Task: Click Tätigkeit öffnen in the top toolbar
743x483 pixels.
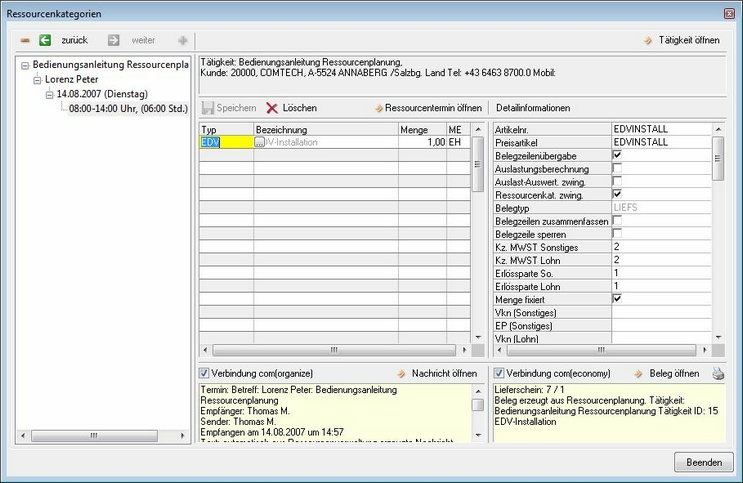Action: tap(682, 40)
